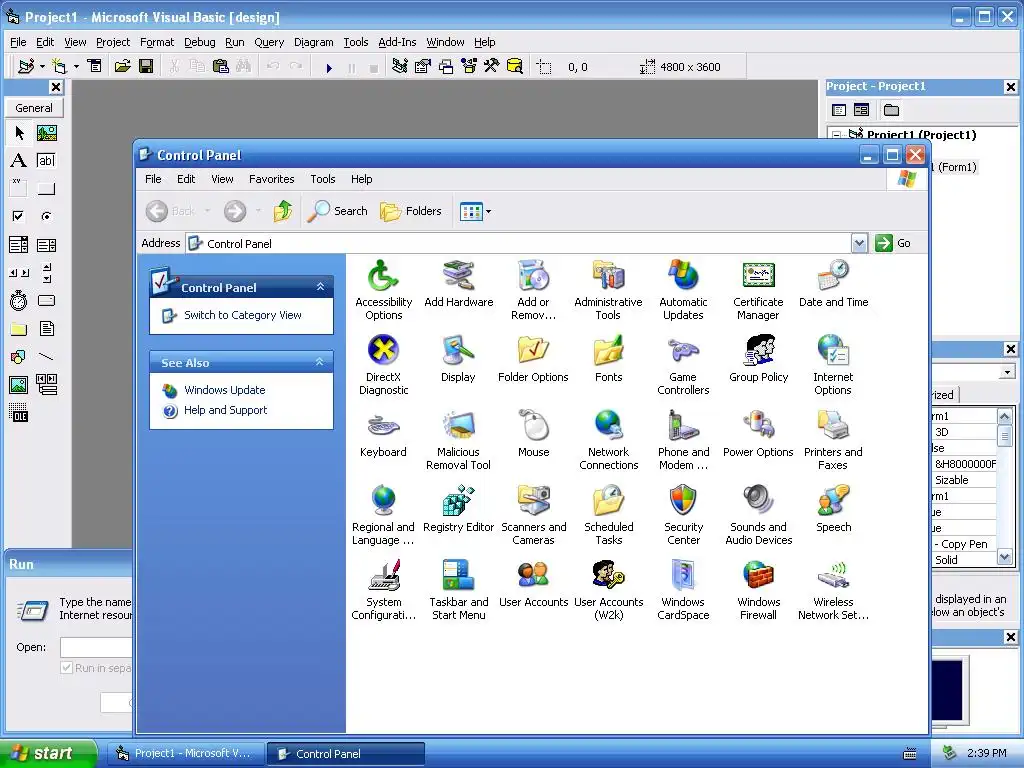1024x768 pixels.
Task: Open Security Center icon
Action: 683,515
